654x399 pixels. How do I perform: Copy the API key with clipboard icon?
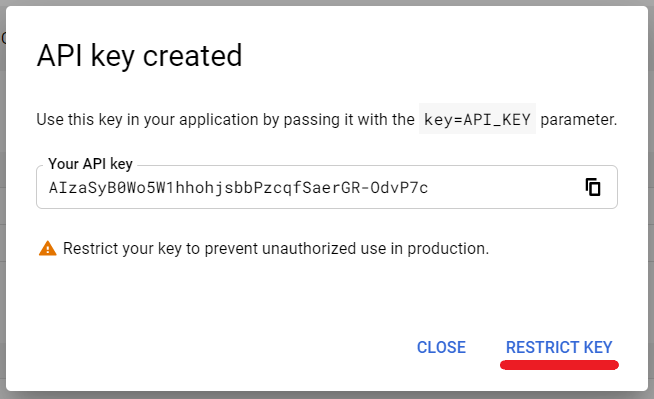[x=593, y=187]
